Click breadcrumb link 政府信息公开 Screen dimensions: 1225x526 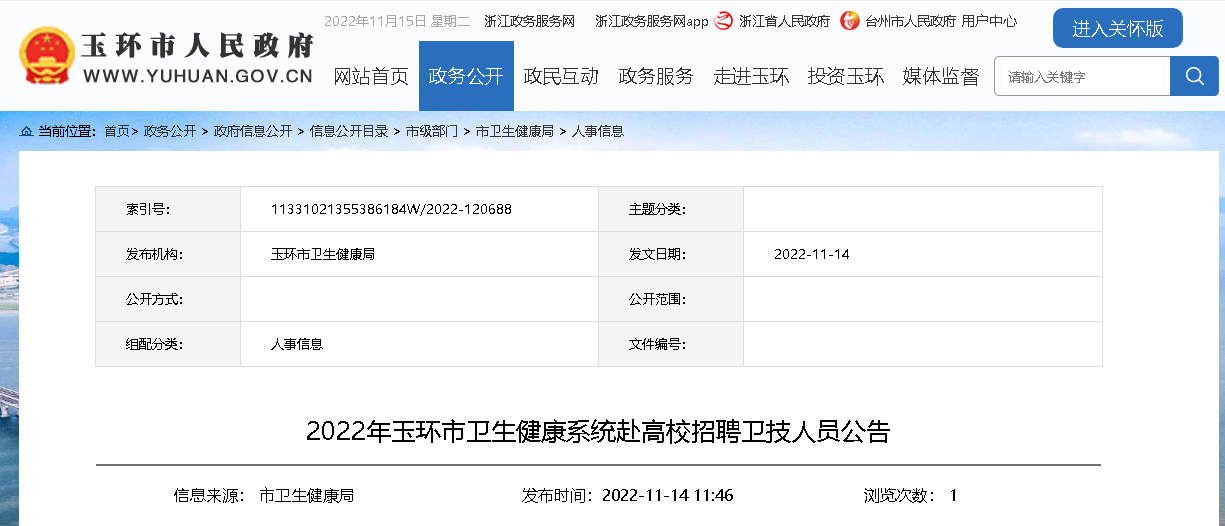point(253,131)
